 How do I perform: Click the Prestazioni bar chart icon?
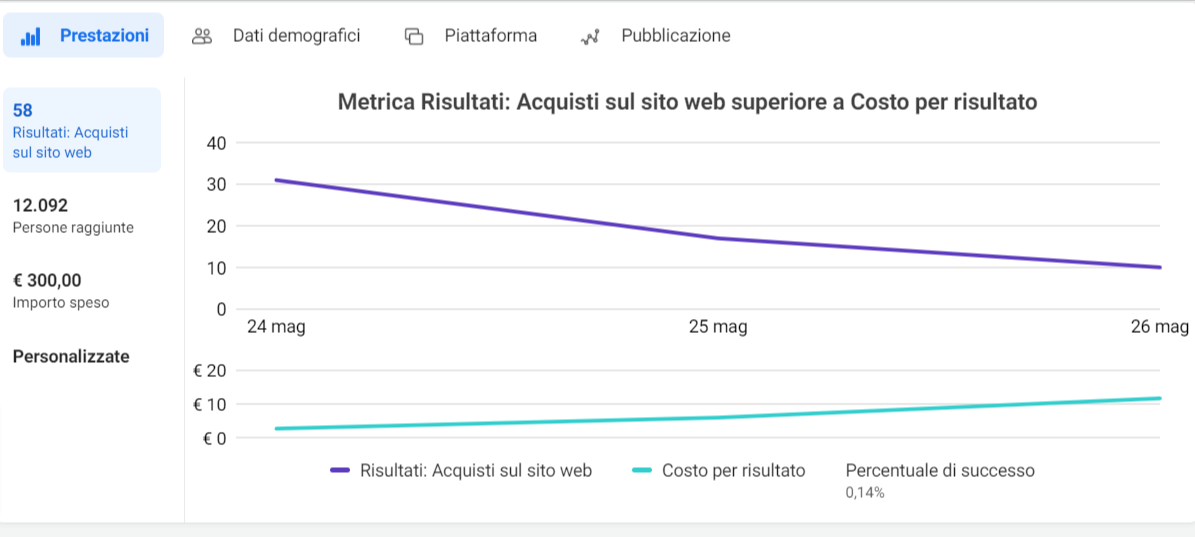pos(30,37)
